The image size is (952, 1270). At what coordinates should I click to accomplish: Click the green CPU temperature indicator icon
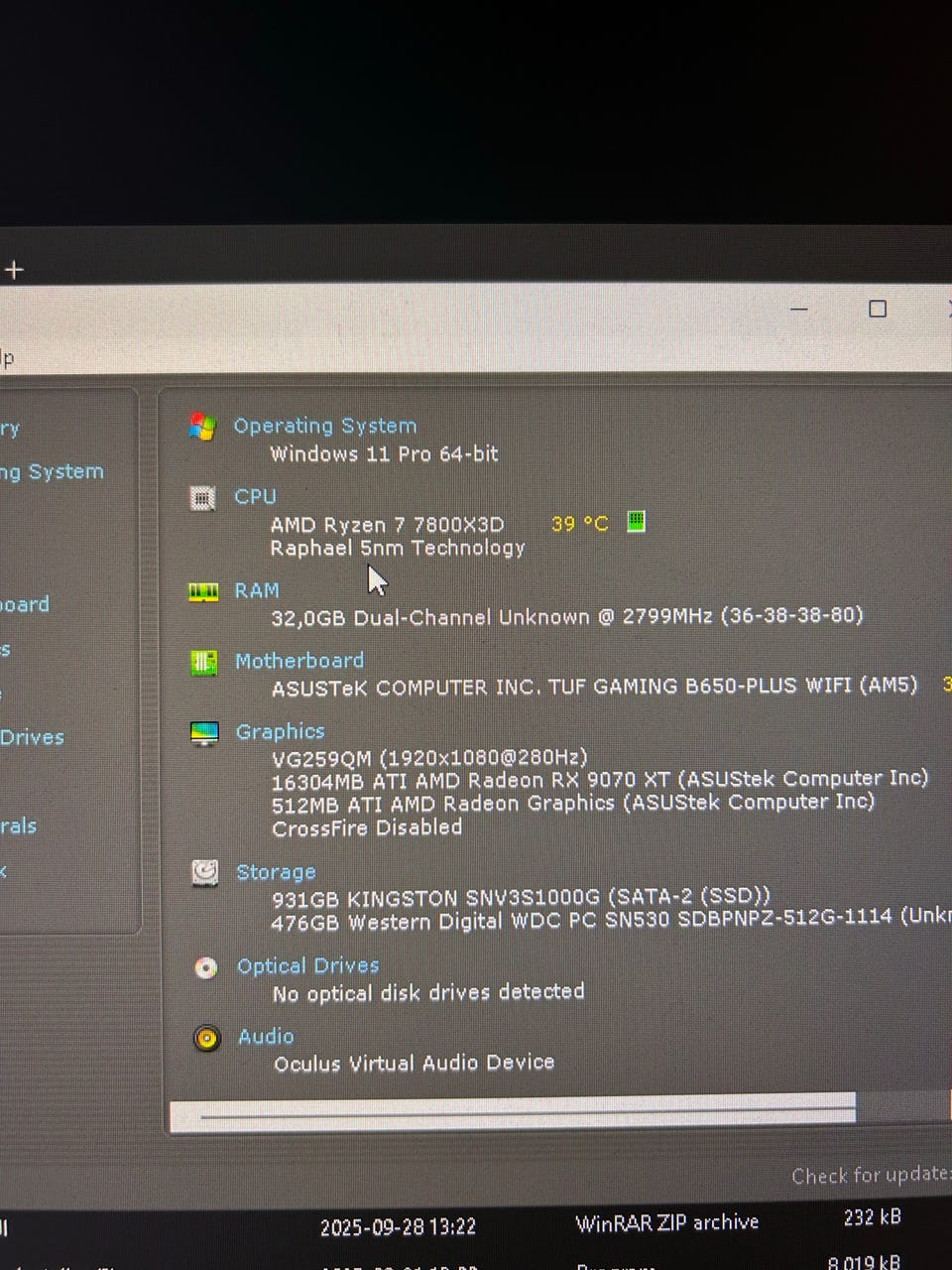click(x=637, y=521)
